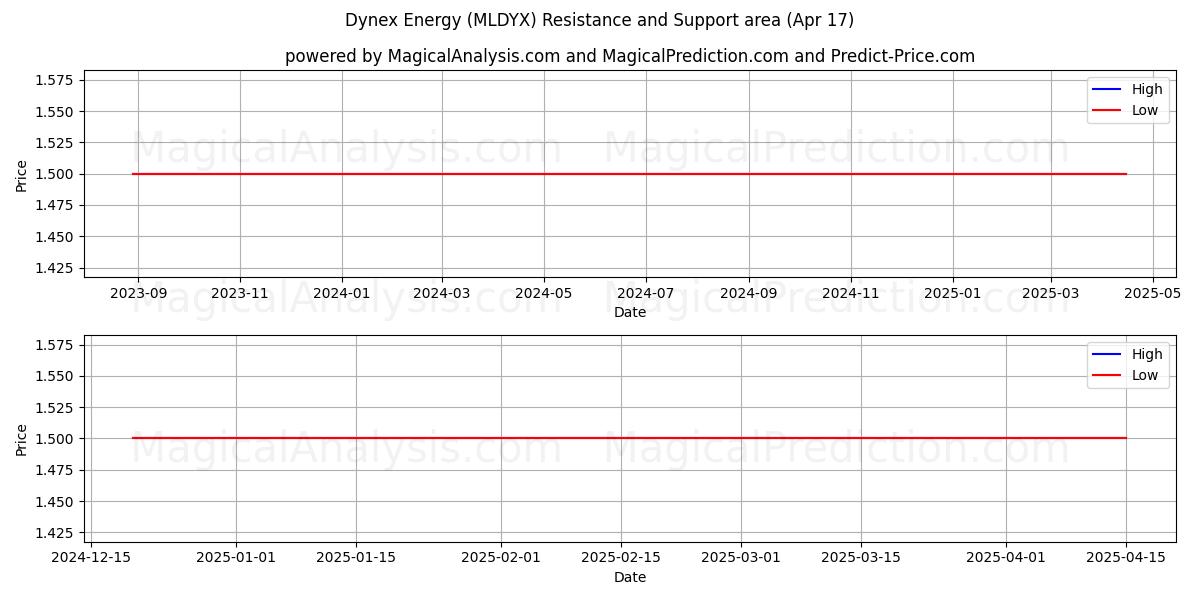1200x600 pixels.
Task: Click the '2025-03-15' date label on the bottom chart
Action: click(861, 558)
